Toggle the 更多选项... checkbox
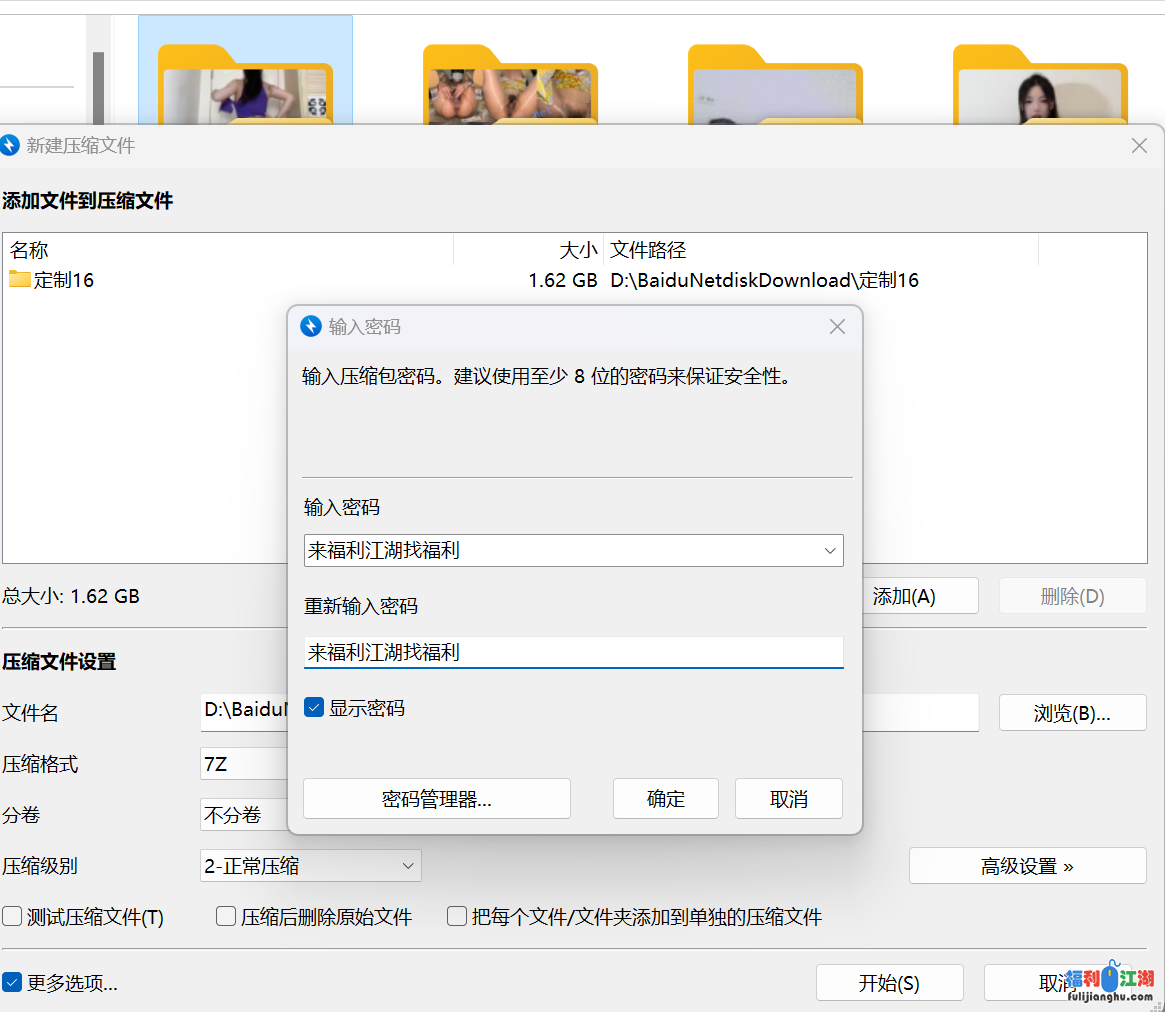 12,983
